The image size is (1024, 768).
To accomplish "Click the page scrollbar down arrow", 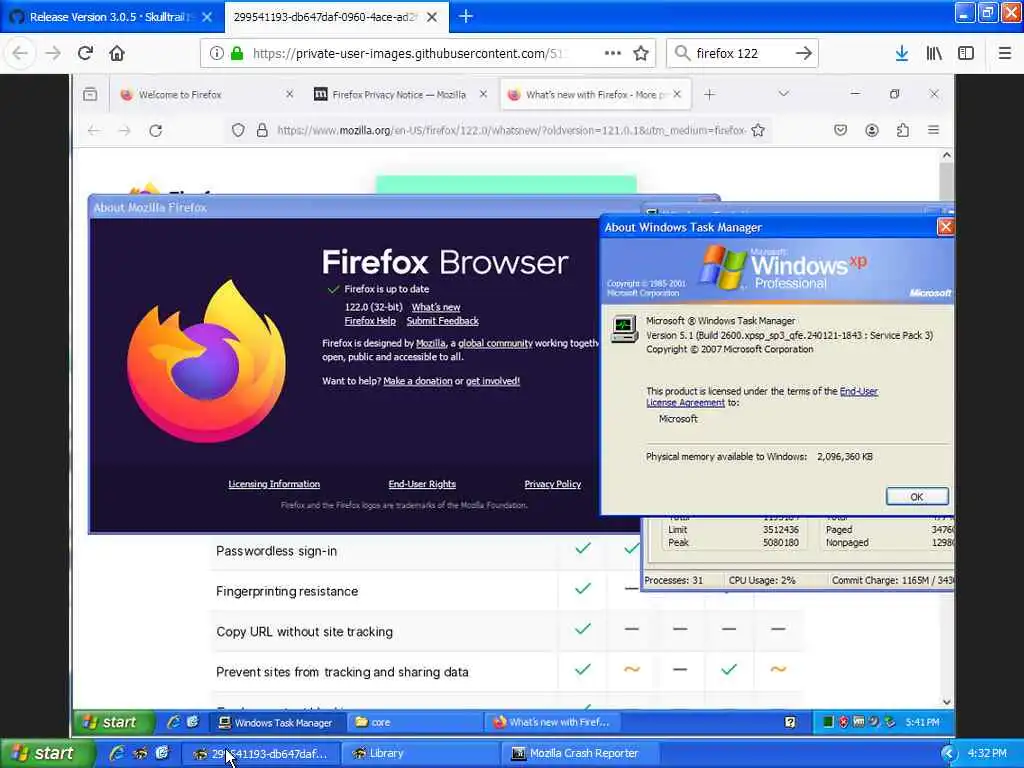I will [x=946, y=702].
